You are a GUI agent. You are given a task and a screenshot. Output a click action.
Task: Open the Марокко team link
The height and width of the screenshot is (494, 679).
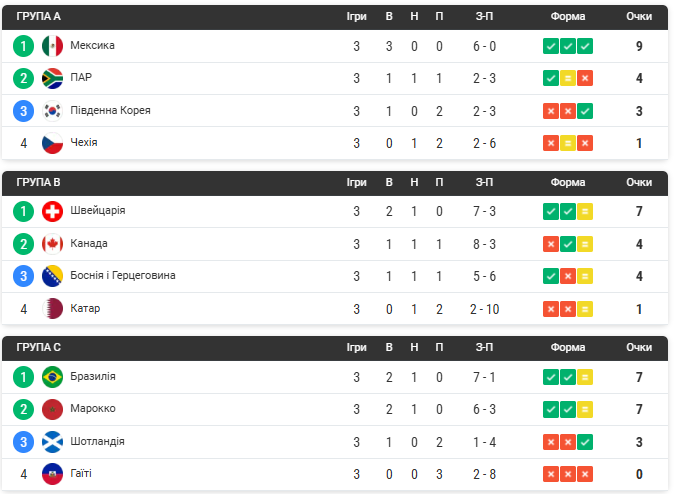(x=93, y=409)
